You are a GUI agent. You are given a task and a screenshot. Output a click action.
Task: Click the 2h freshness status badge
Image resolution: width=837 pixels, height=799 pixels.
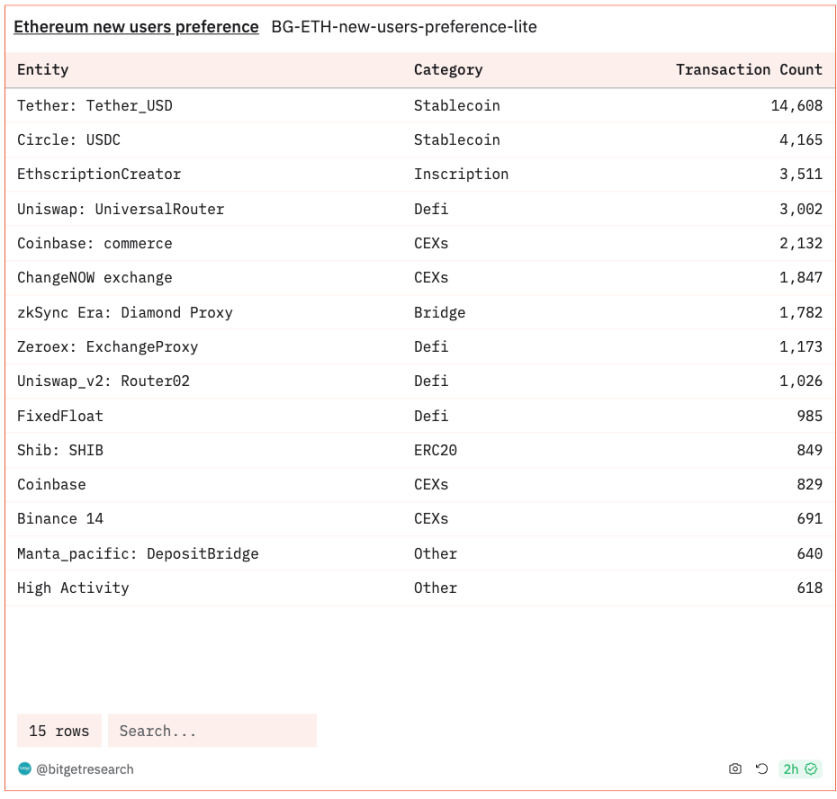799,769
